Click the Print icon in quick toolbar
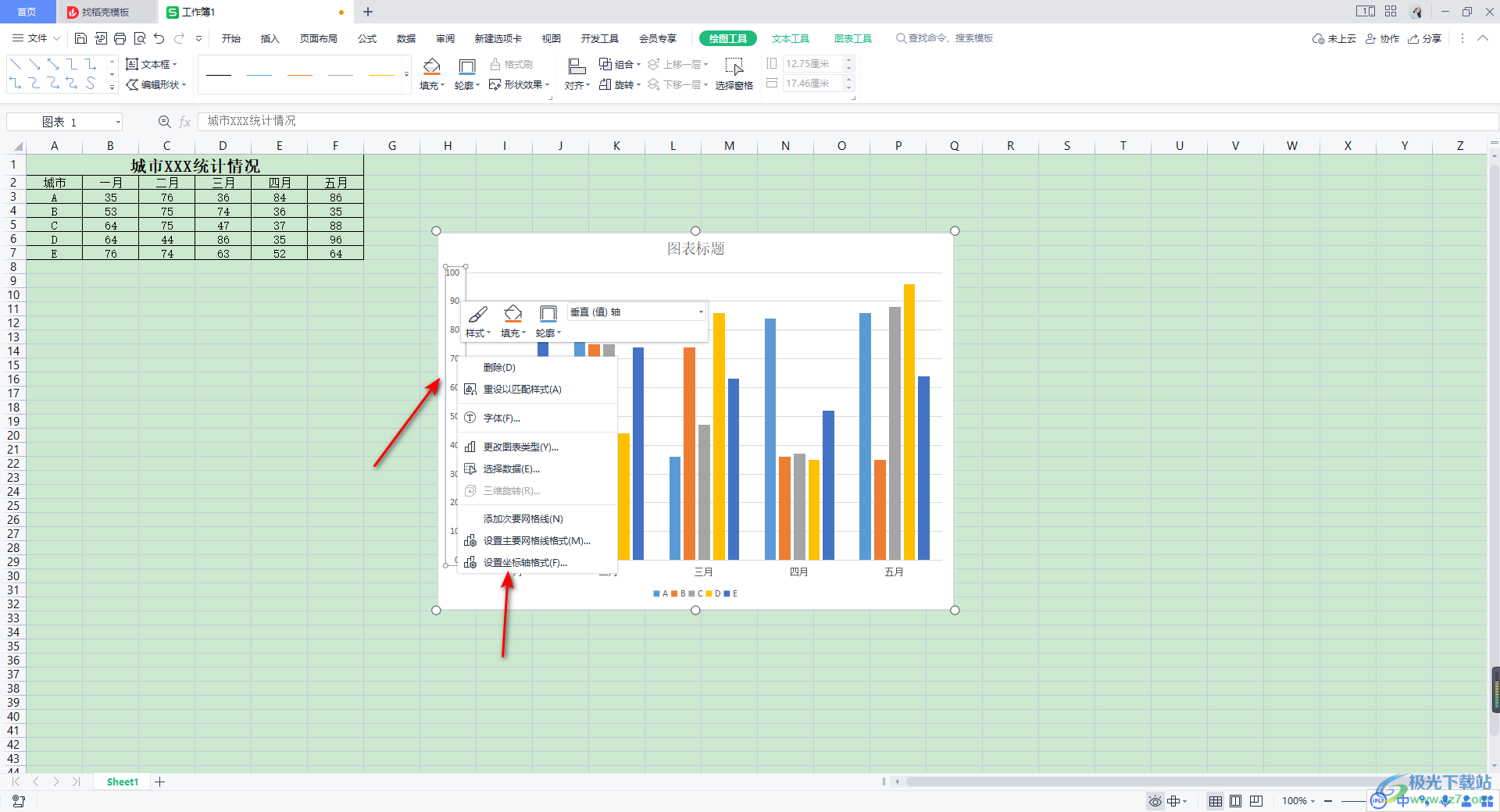1500x812 pixels. (120, 38)
